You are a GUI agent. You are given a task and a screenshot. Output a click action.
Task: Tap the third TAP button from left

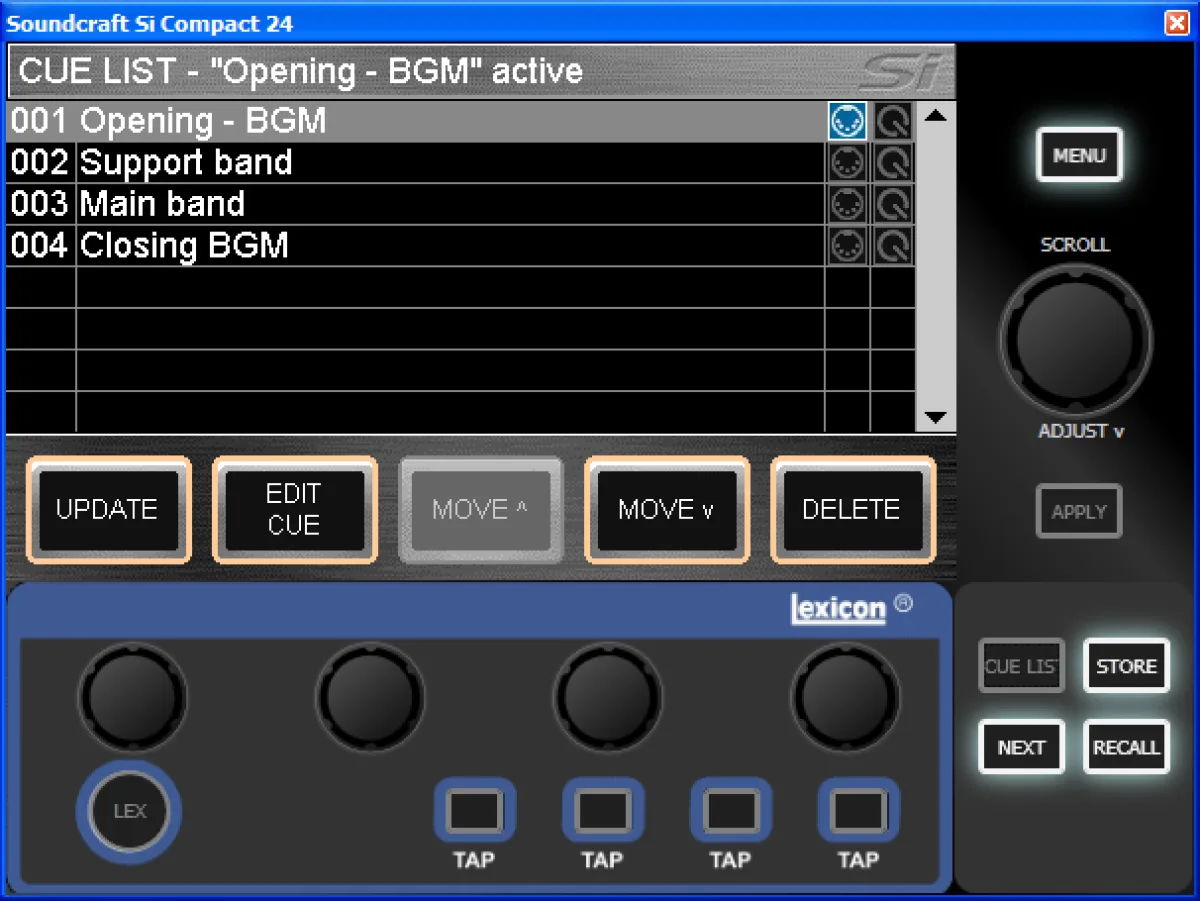730,810
